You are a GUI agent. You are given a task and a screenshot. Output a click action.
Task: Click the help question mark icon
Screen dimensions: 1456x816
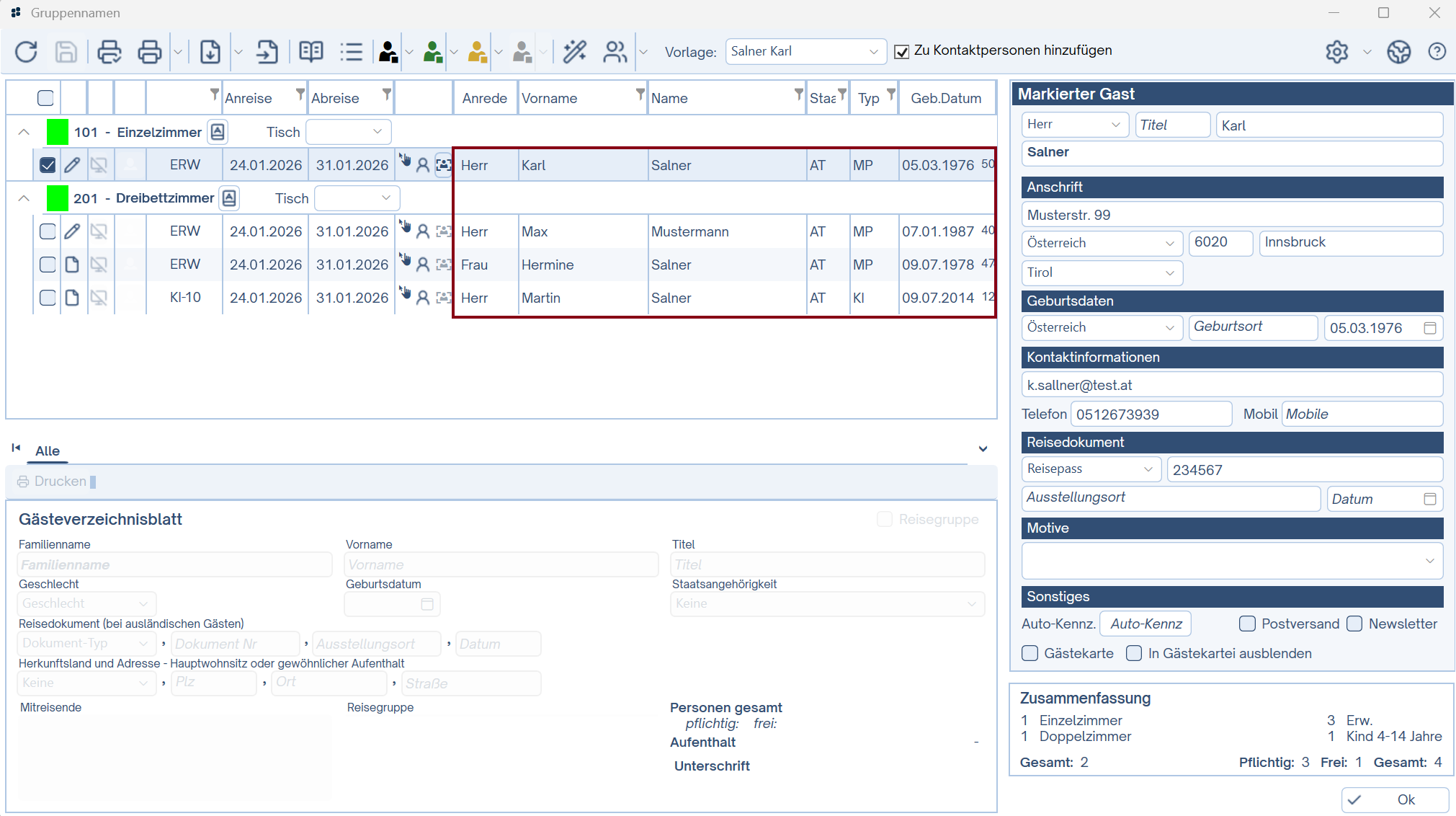1437,52
